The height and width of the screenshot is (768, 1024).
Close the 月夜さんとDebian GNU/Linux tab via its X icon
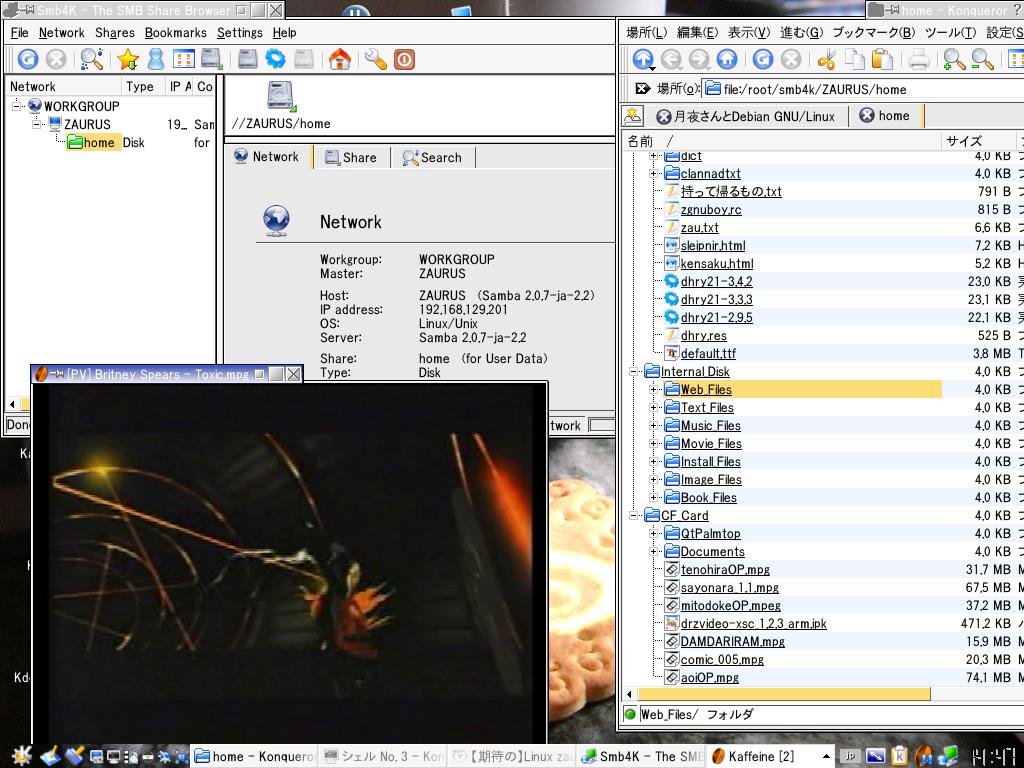pos(664,117)
